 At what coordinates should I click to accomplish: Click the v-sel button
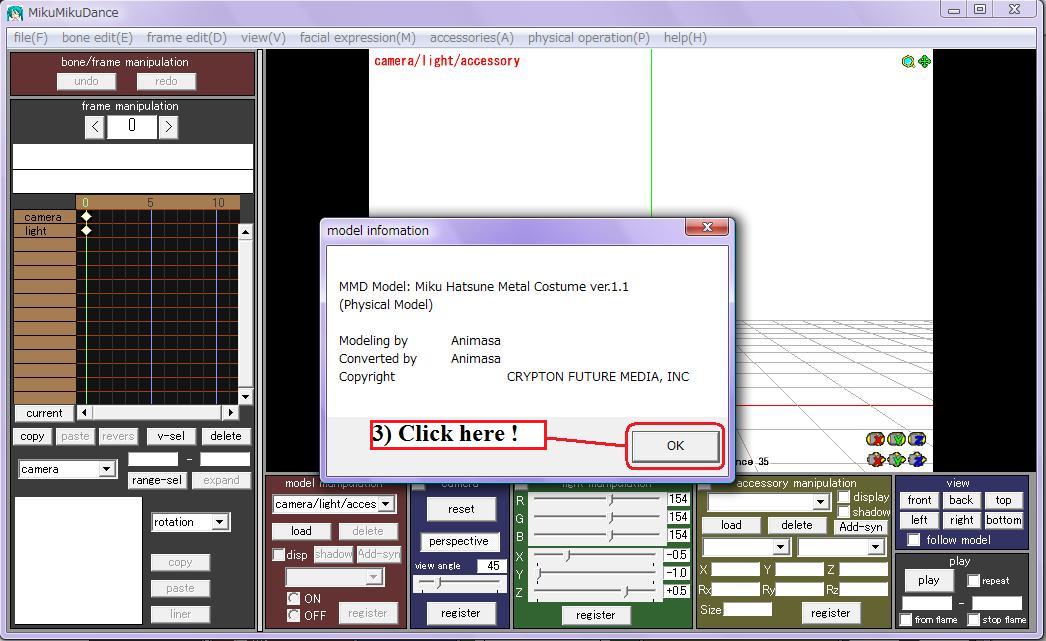pyautogui.click(x=171, y=436)
